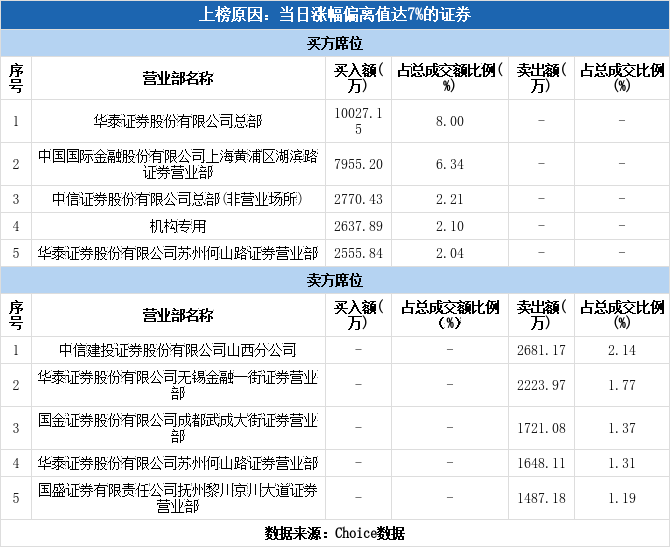Select 华泰证券股份有限公司无锡金融一街证券营业部

(178, 385)
